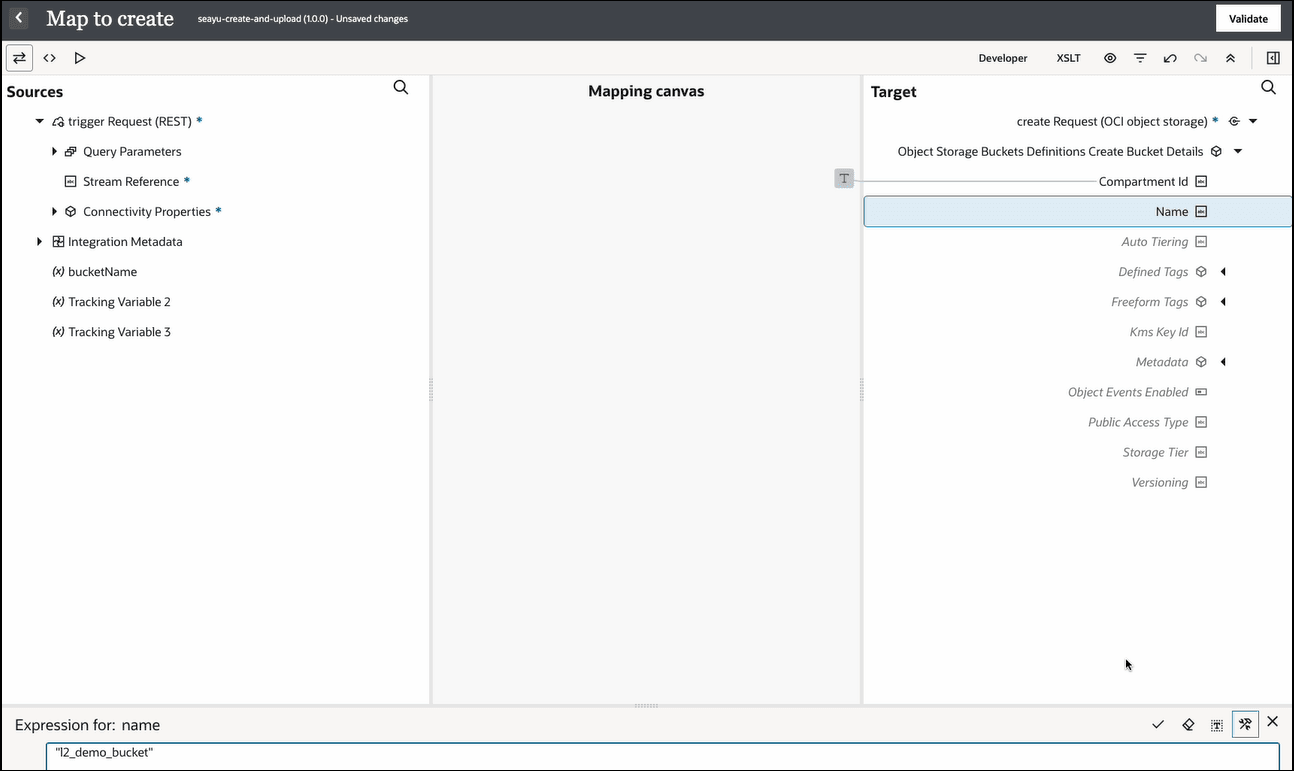1294x771 pixels.
Task: Click the dotted T text icon in expression bar
Action: [1216, 724]
